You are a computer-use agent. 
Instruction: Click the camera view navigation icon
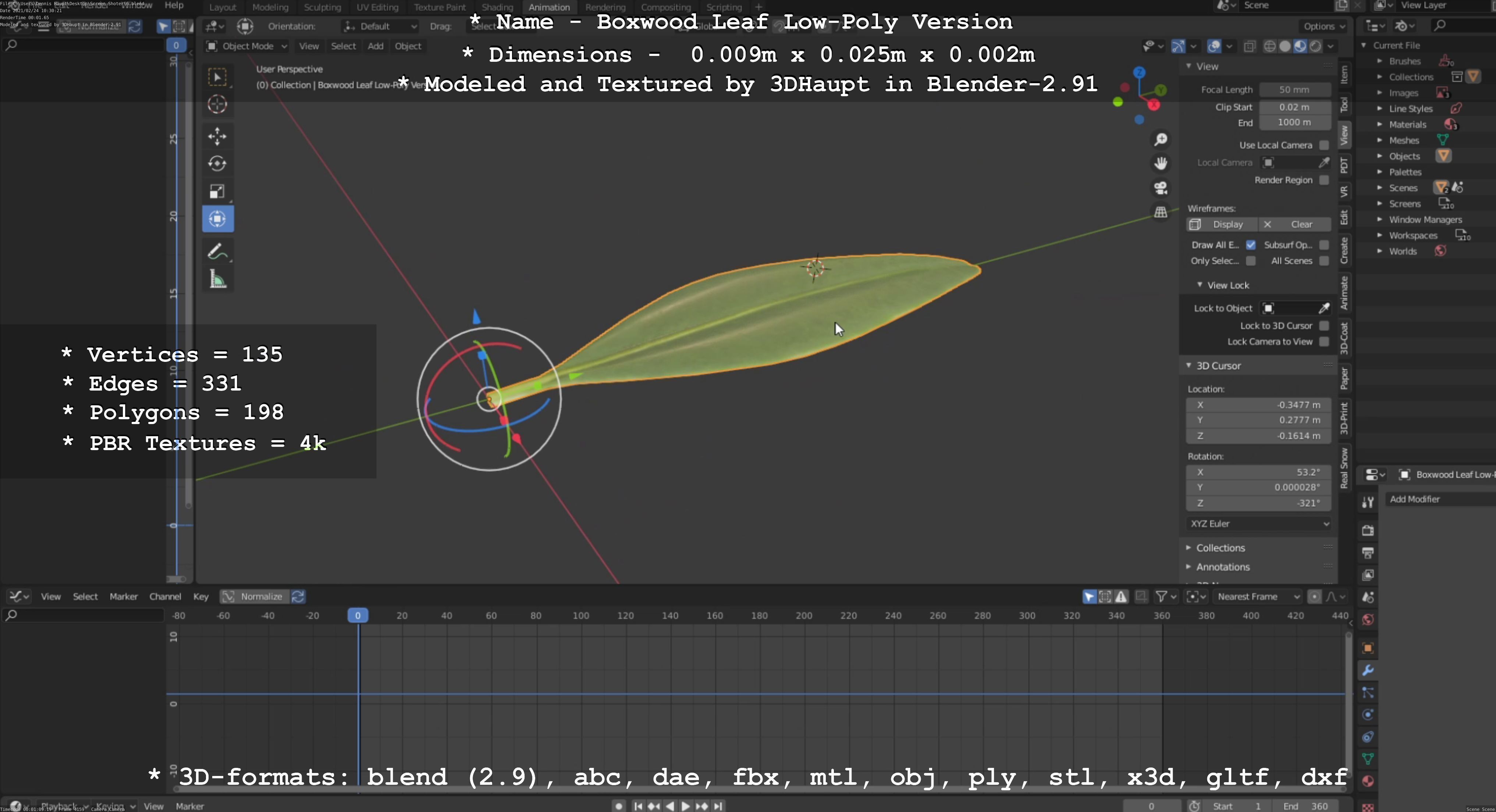[x=1160, y=188]
